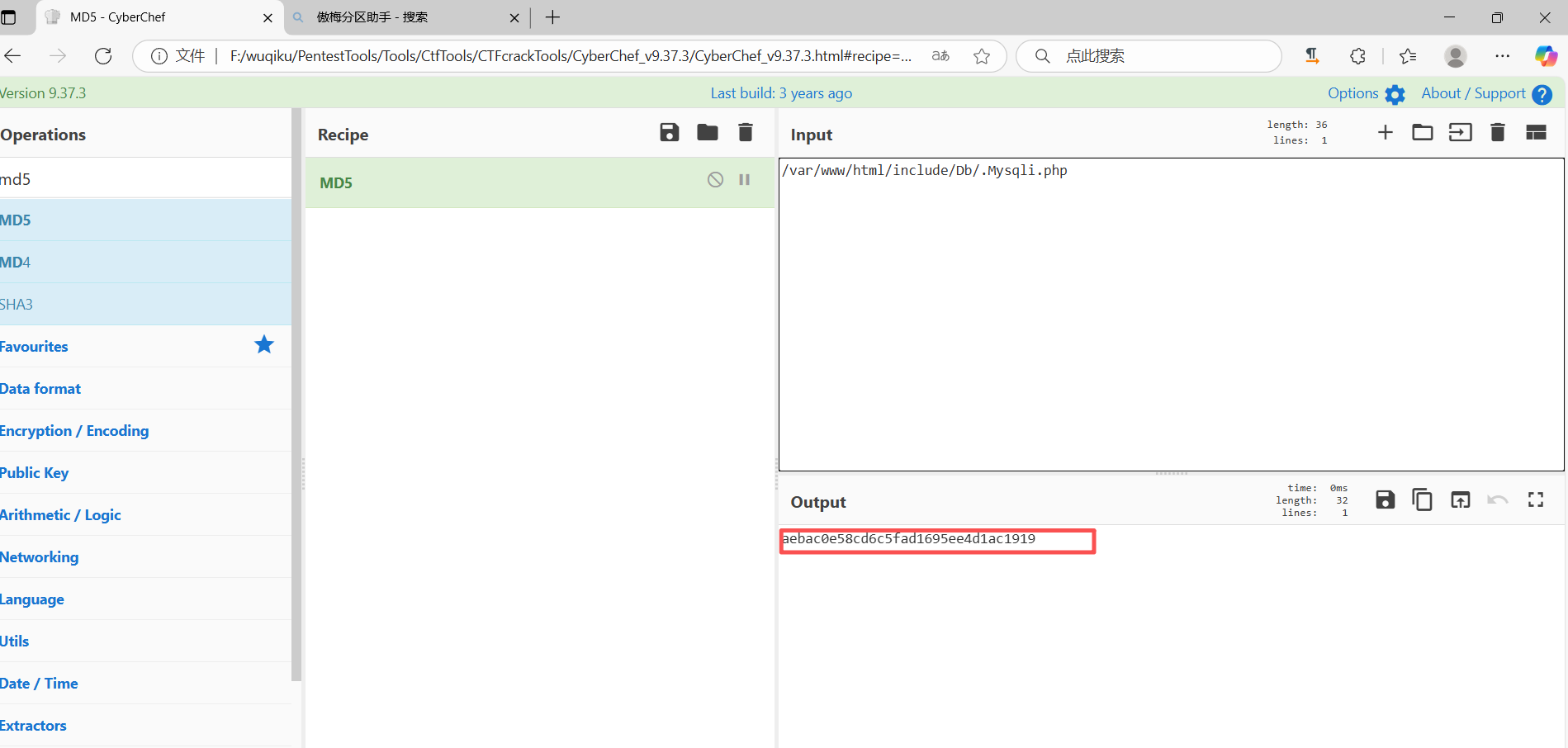Screen dimensions: 1568x748
Task: Go forward in browser history
Action: coord(58,55)
